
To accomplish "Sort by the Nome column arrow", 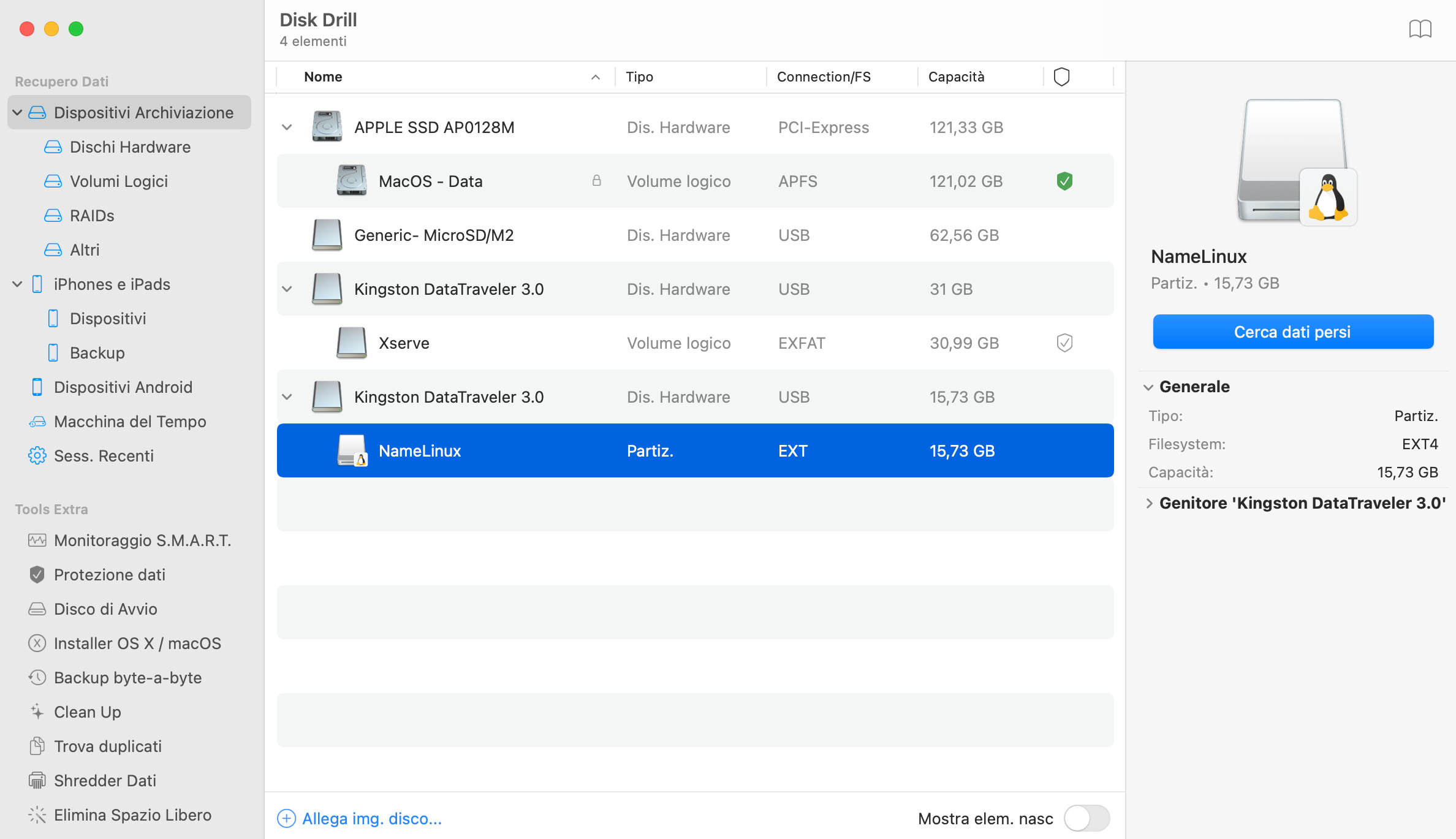I will point(595,77).
